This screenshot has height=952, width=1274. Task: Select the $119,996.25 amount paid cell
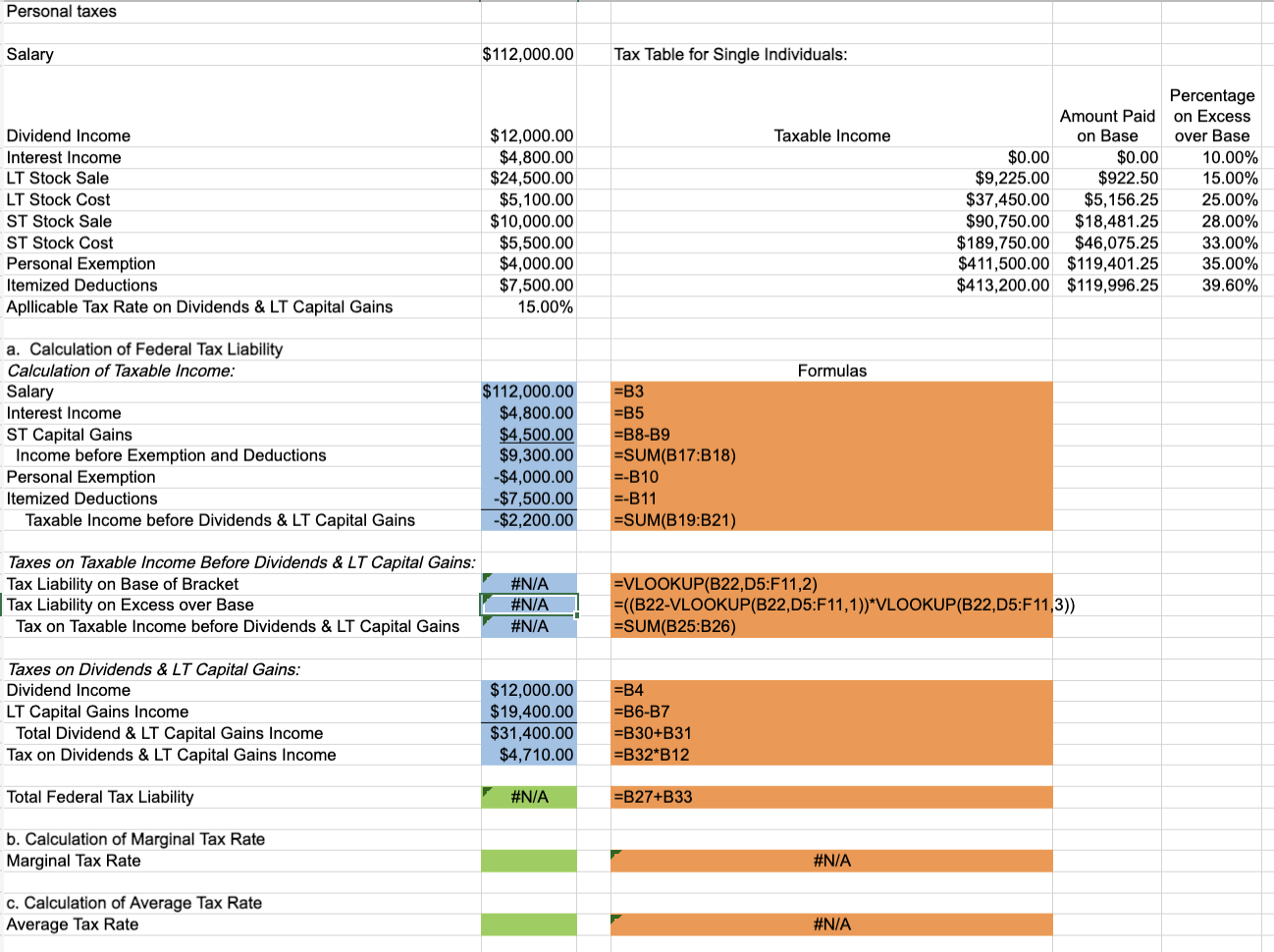click(1107, 285)
